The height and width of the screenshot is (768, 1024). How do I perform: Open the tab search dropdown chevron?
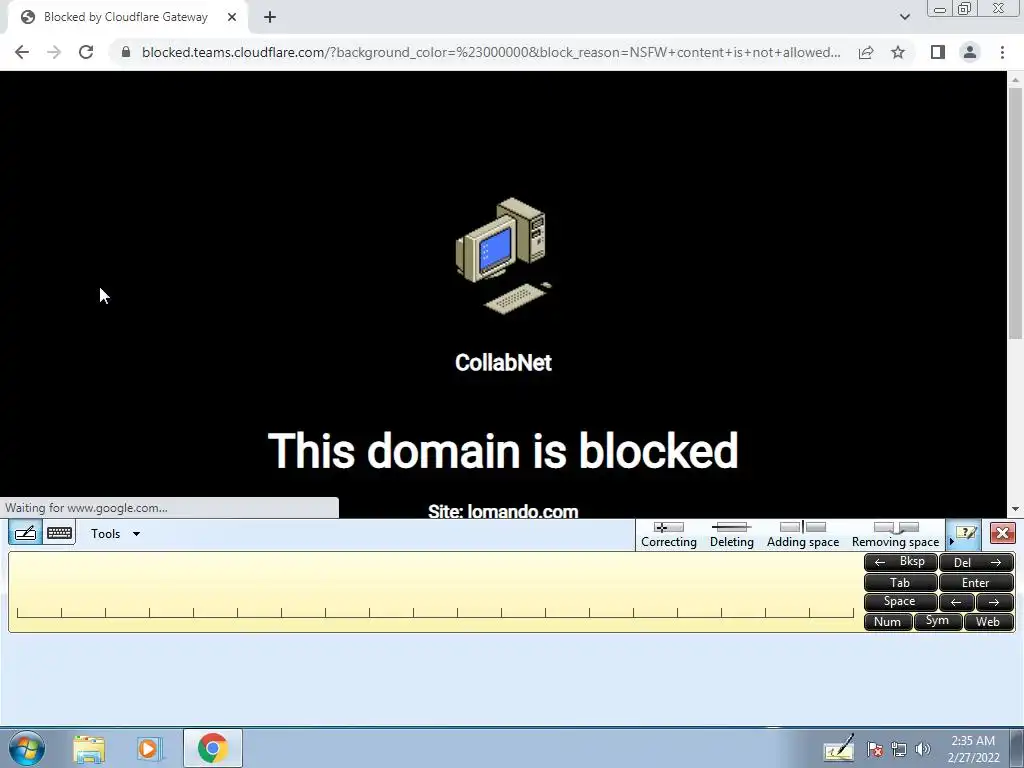(904, 17)
